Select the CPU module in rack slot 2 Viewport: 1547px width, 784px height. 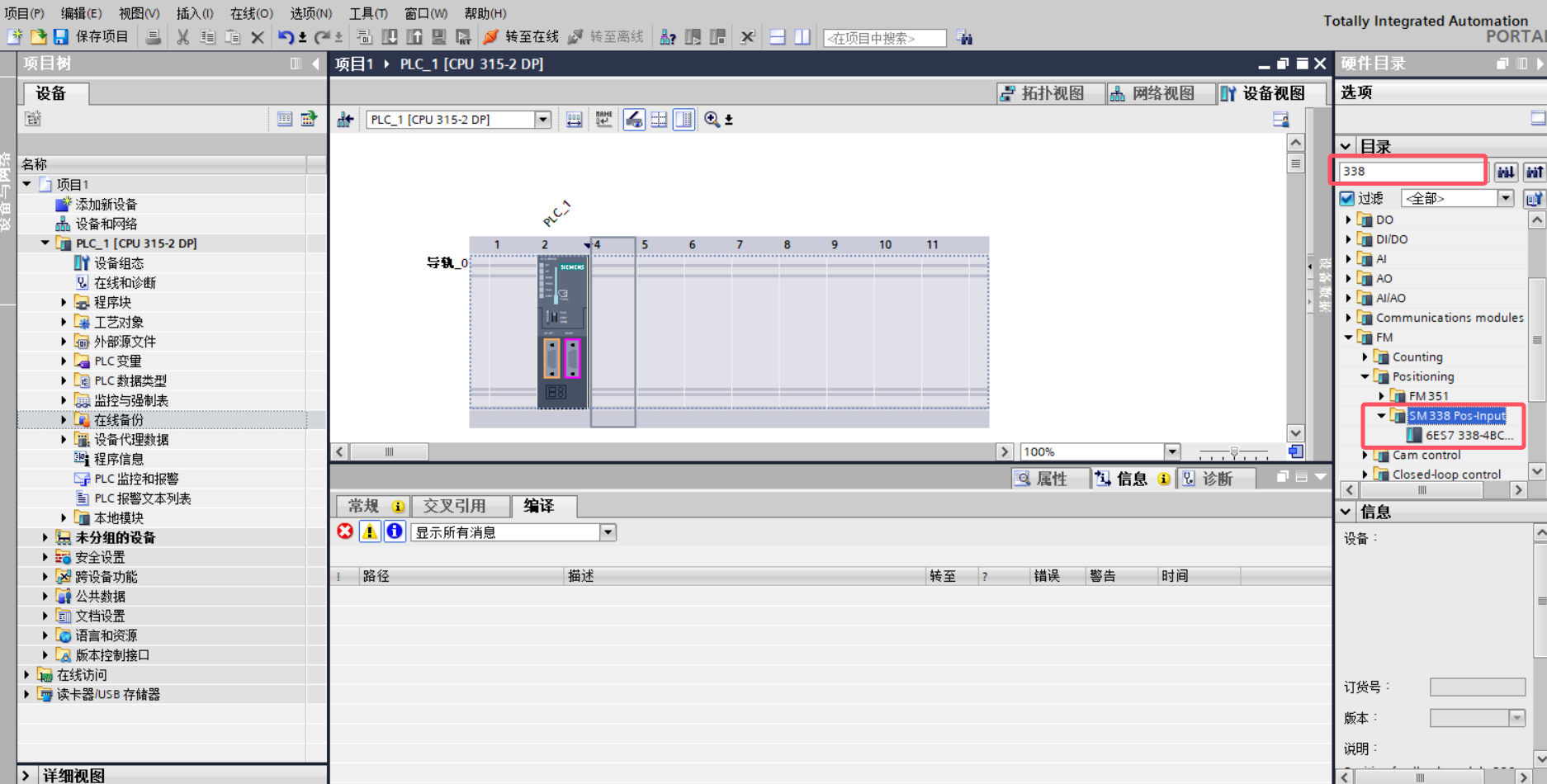pyautogui.click(x=562, y=332)
